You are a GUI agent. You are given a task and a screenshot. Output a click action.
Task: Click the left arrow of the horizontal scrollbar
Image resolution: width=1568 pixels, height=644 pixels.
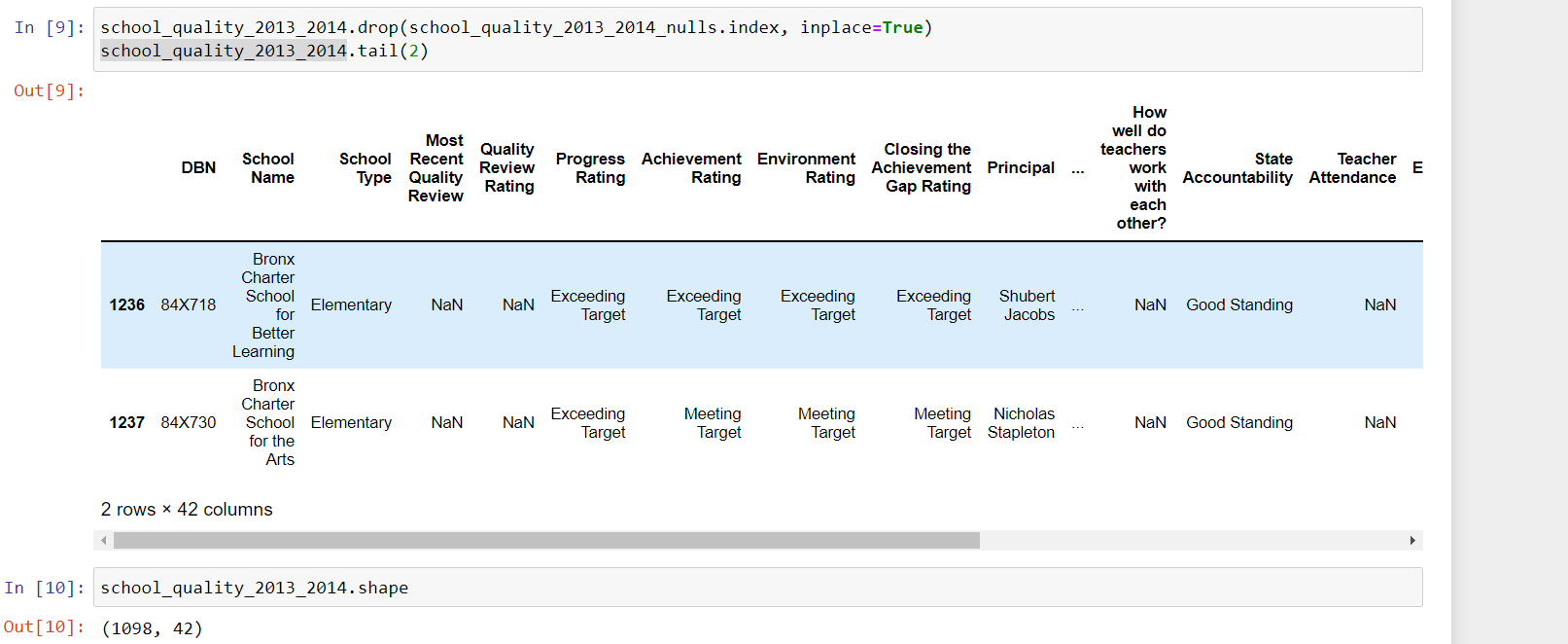(104, 541)
